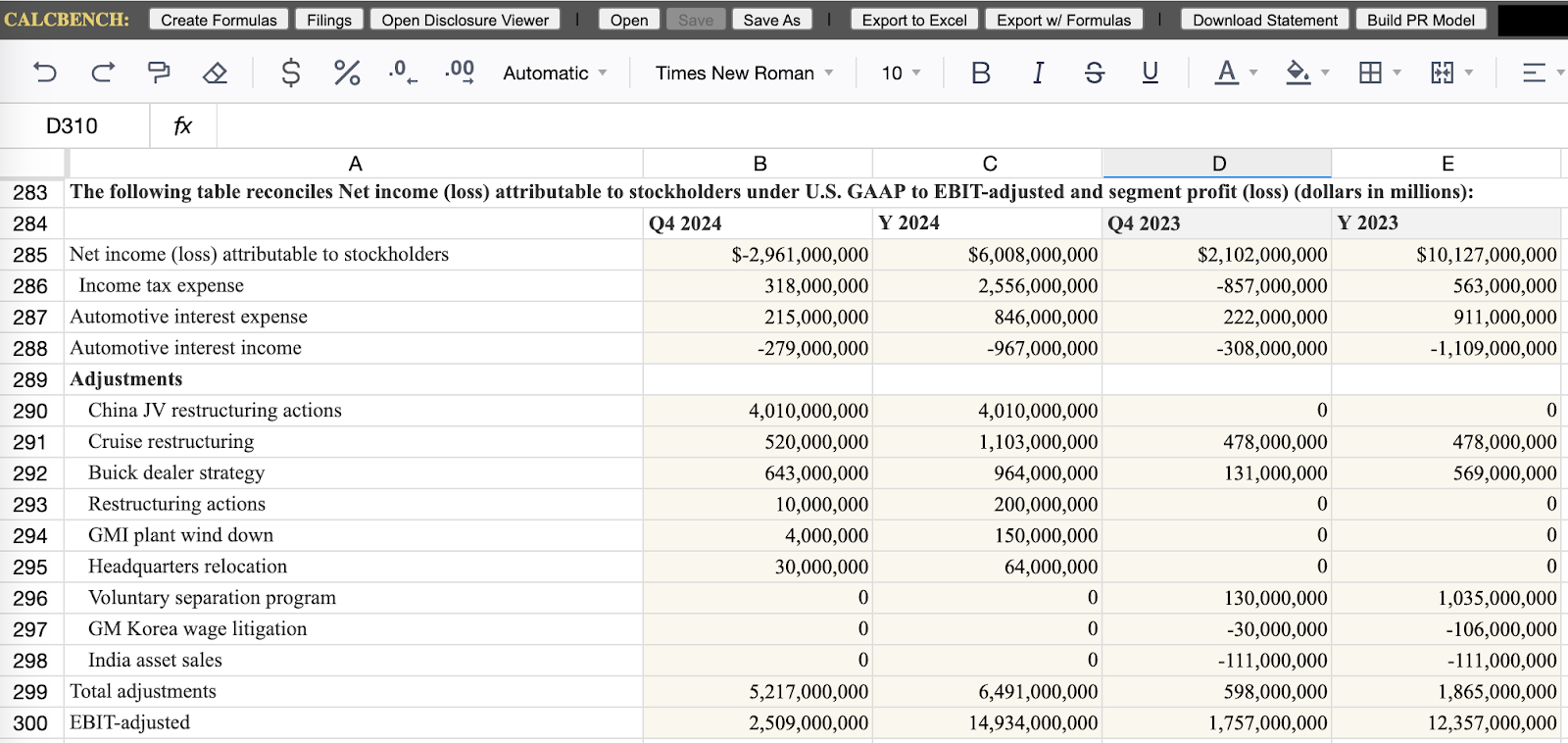The height and width of the screenshot is (743, 1568).
Task: Click Open Disclosure Viewer
Action: pos(465,20)
